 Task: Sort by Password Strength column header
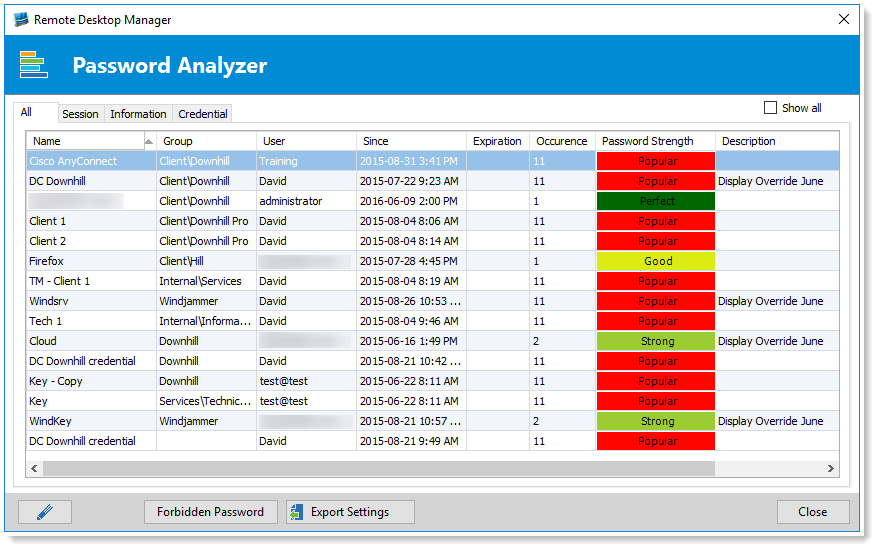point(649,141)
